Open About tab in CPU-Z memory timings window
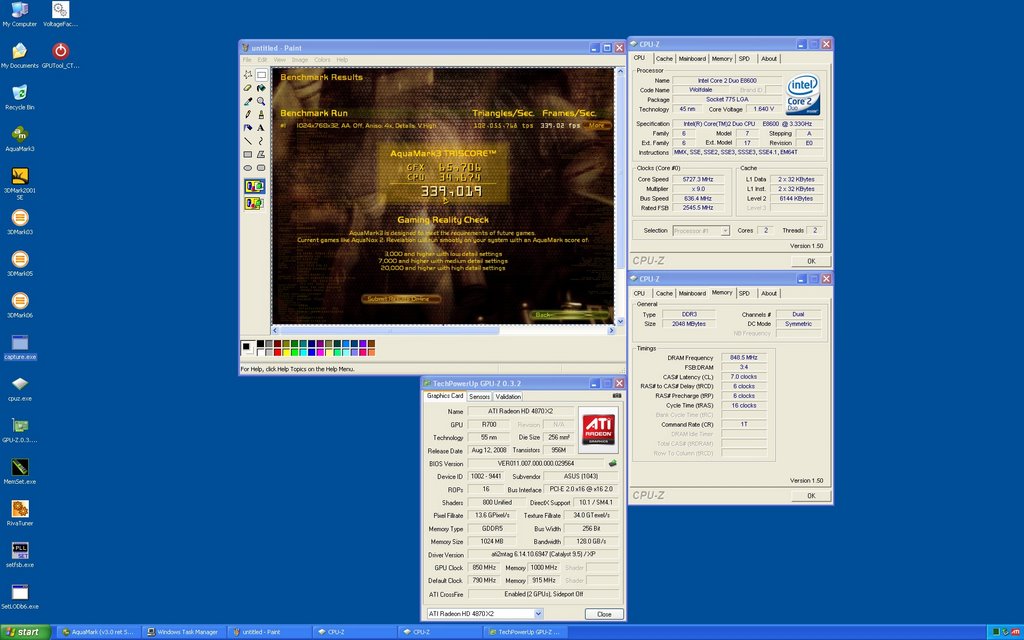 769,293
